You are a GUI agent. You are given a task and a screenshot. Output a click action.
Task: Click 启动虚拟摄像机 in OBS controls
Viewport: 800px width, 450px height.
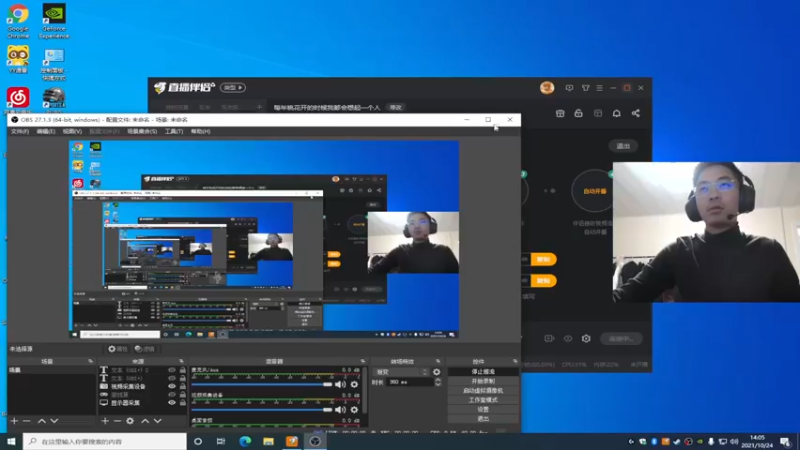(x=483, y=390)
